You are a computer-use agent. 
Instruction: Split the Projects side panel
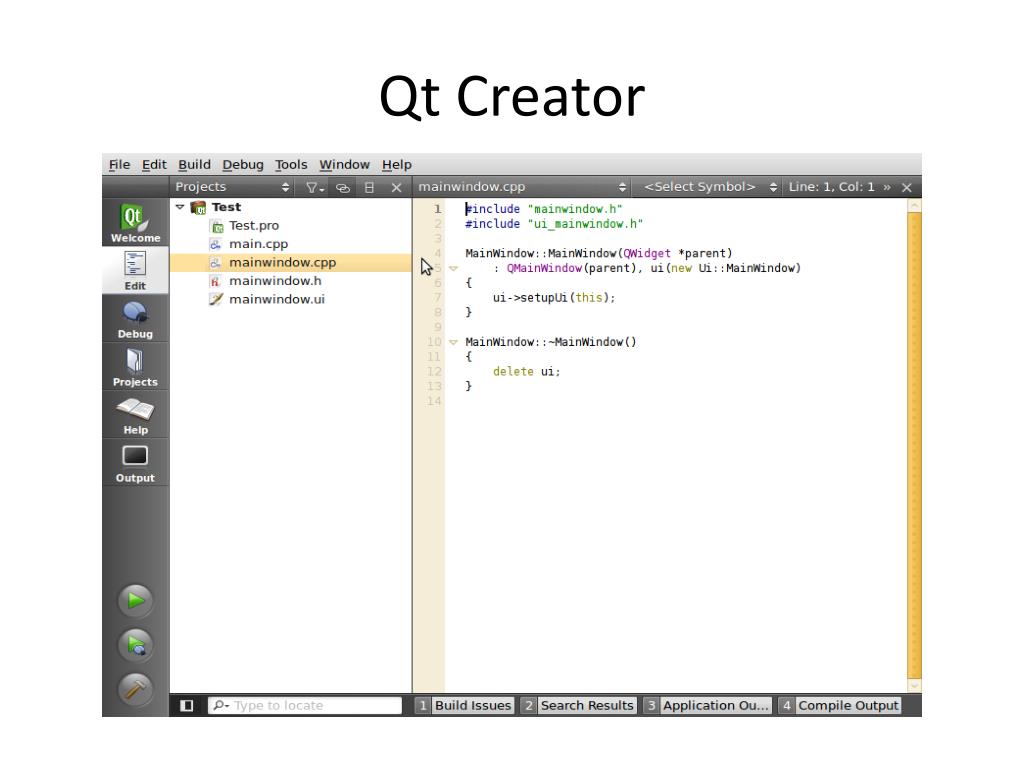[369, 187]
